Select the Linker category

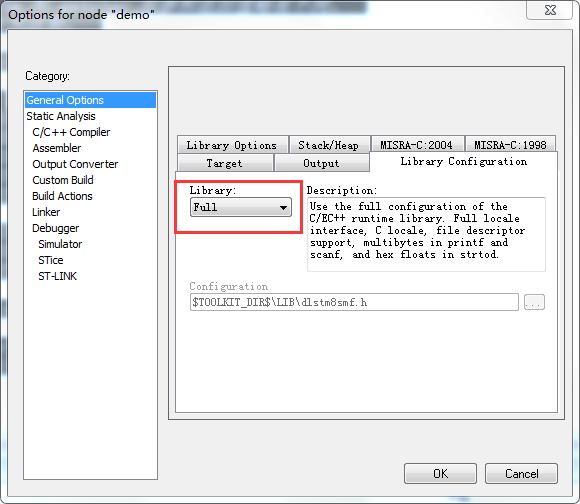point(46,212)
